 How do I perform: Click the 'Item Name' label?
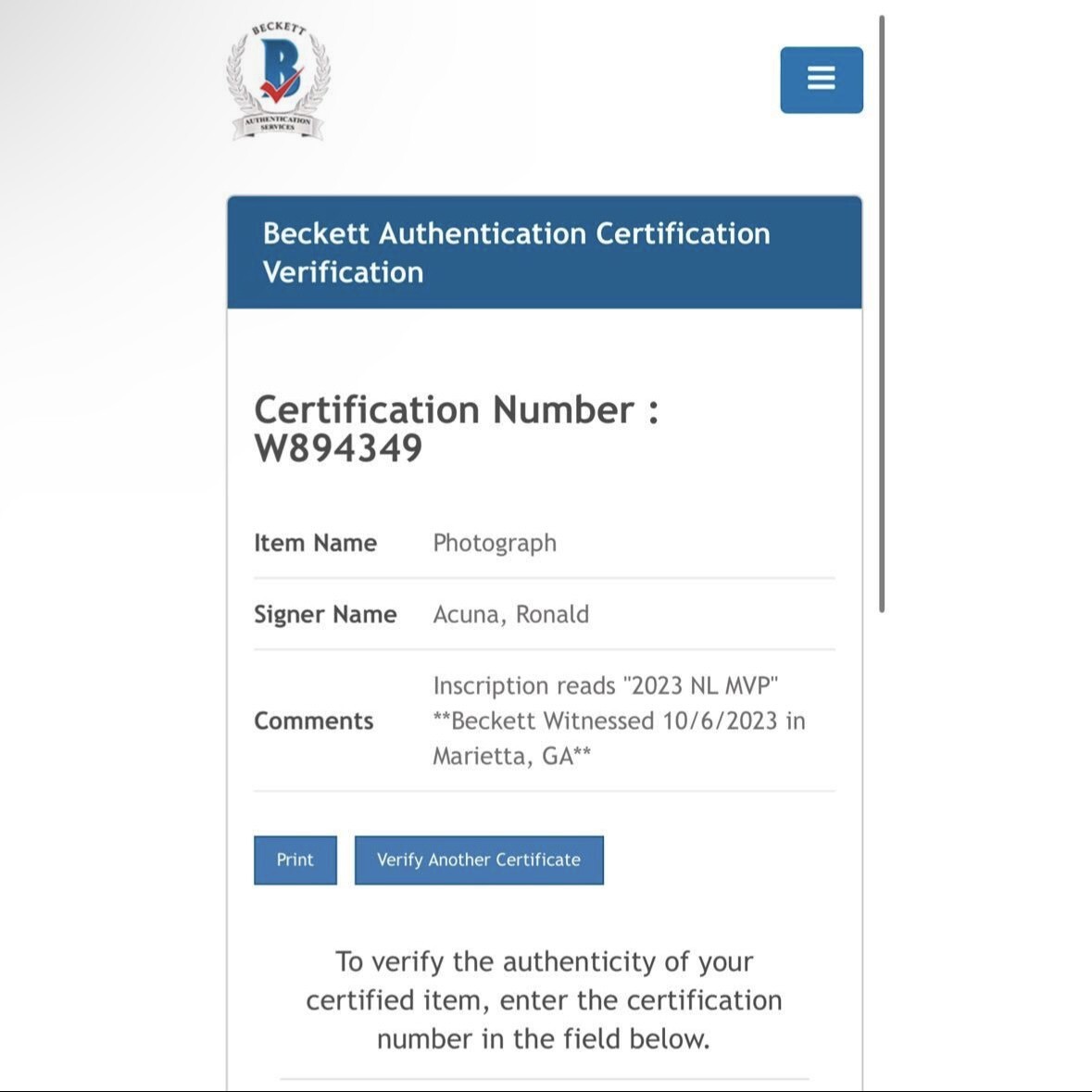point(316,543)
